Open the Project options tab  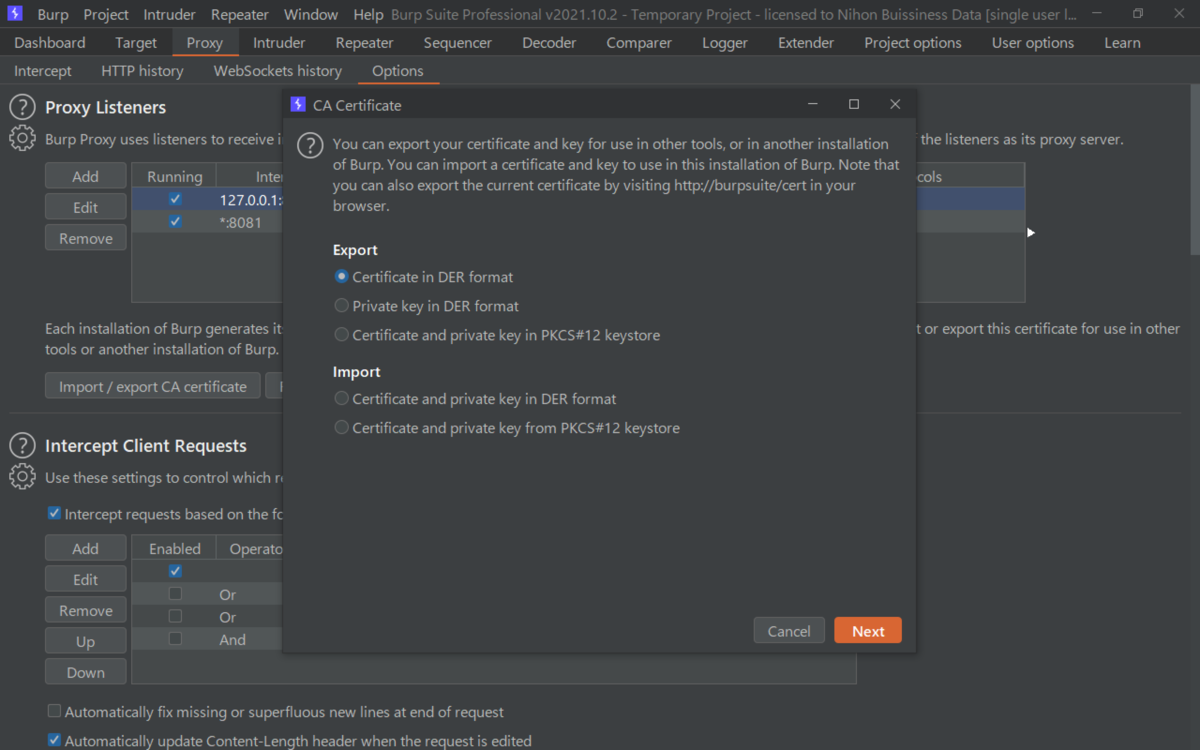(913, 43)
